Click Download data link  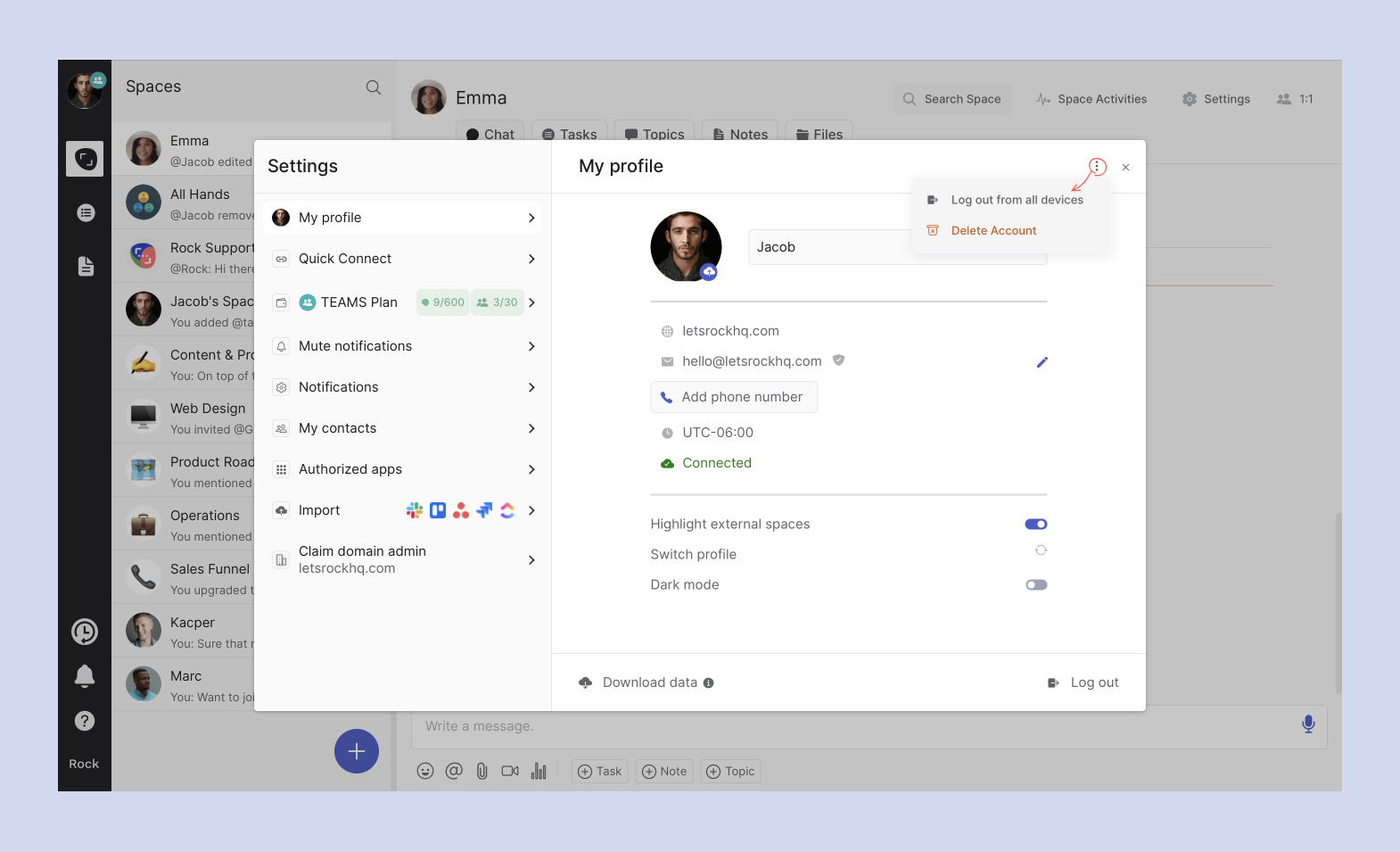pyautogui.click(x=649, y=682)
